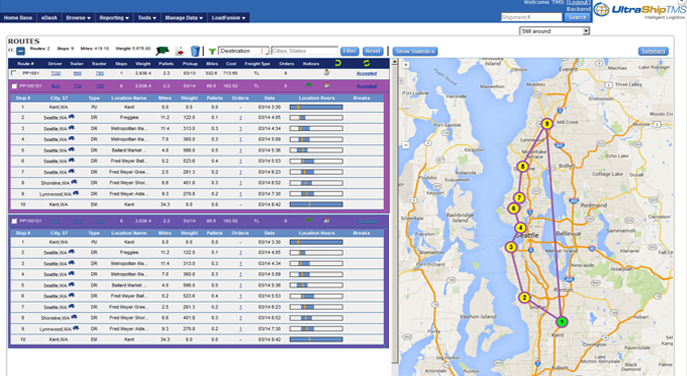The height and width of the screenshot is (376, 687).
Task: Tick the checkbox for route PP1001
Action: 14,73
